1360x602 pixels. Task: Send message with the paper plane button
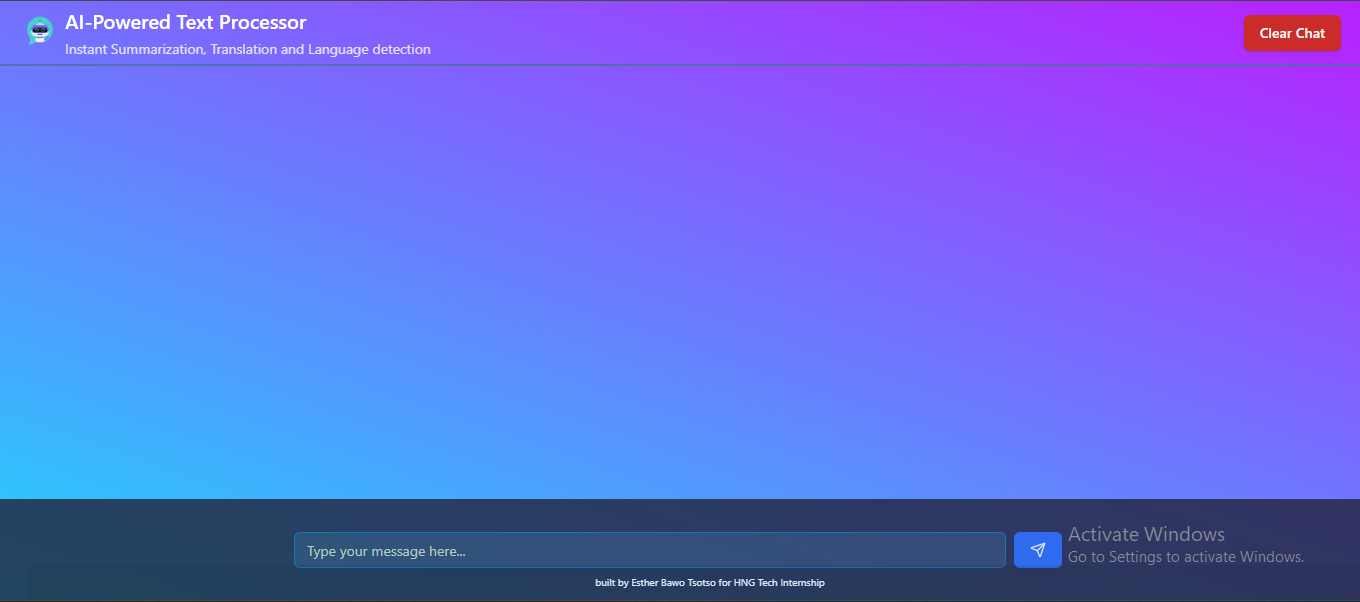[x=1038, y=550]
